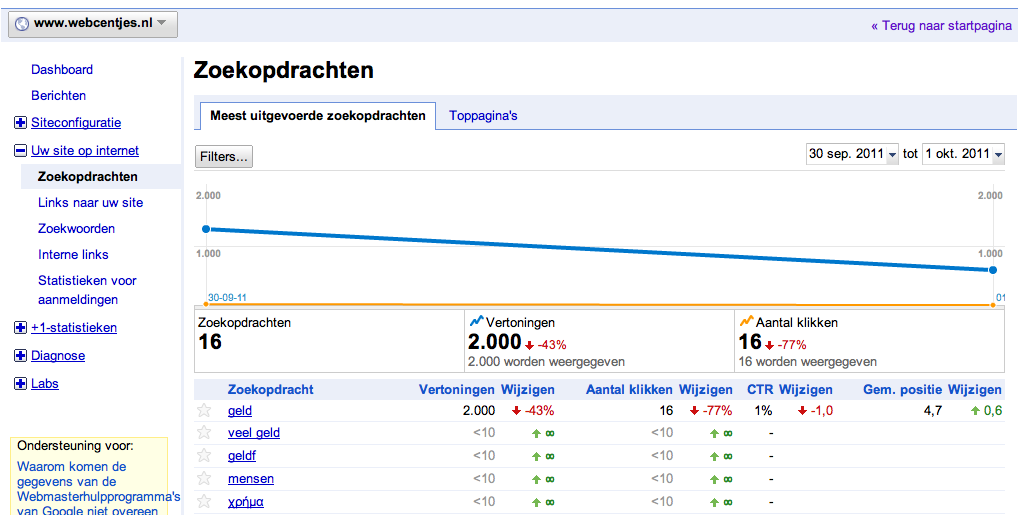Open the Siteconfiguratie link
Image resolution: width=1023 pixels, height=515 pixels.
point(76,123)
